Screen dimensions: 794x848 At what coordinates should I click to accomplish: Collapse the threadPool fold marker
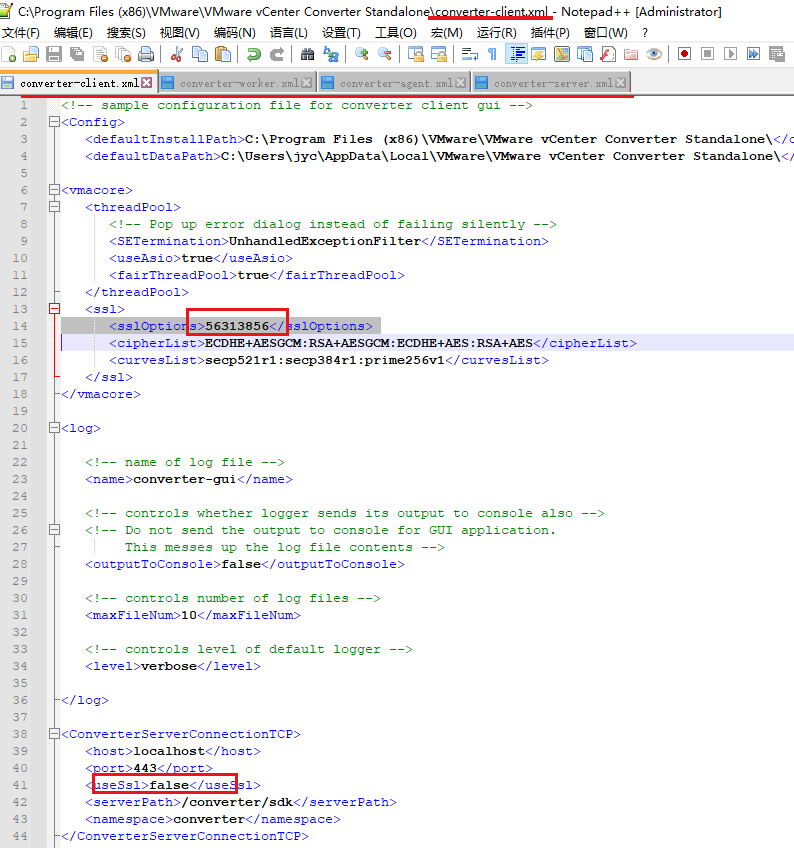(x=54, y=207)
